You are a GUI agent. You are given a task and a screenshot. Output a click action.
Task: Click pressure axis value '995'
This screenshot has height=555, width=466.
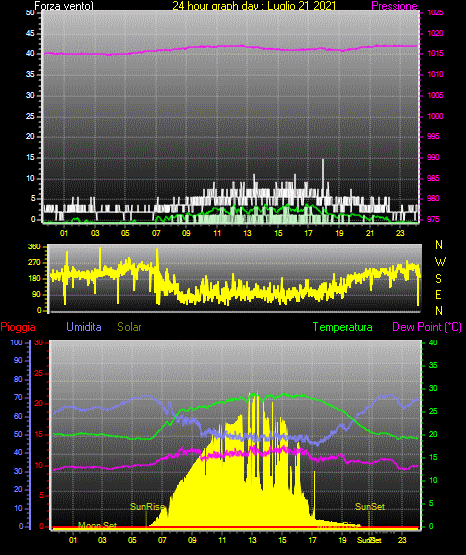[433, 136]
